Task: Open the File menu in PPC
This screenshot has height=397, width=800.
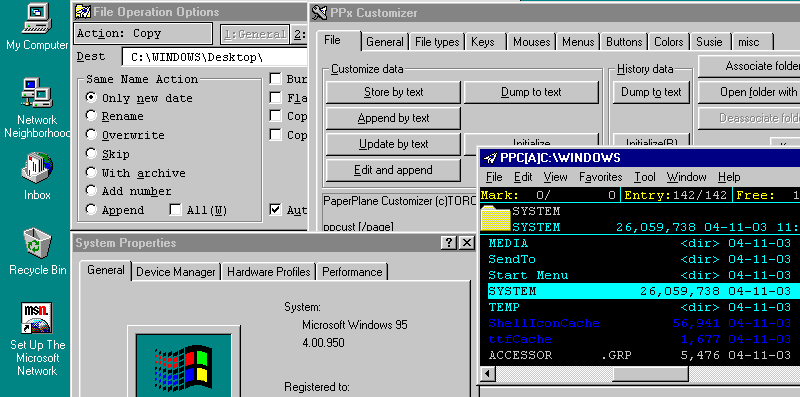Action: pyautogui.click(x=494, y=177)
